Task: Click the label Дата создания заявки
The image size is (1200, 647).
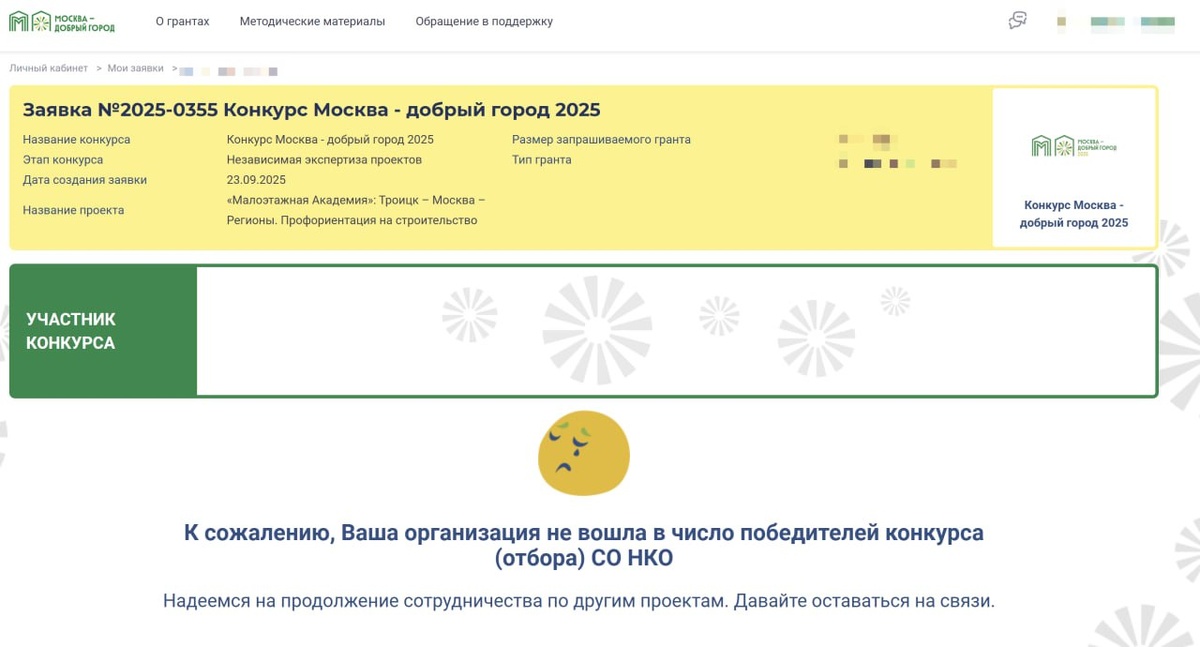Action: [x=85, y=180]
